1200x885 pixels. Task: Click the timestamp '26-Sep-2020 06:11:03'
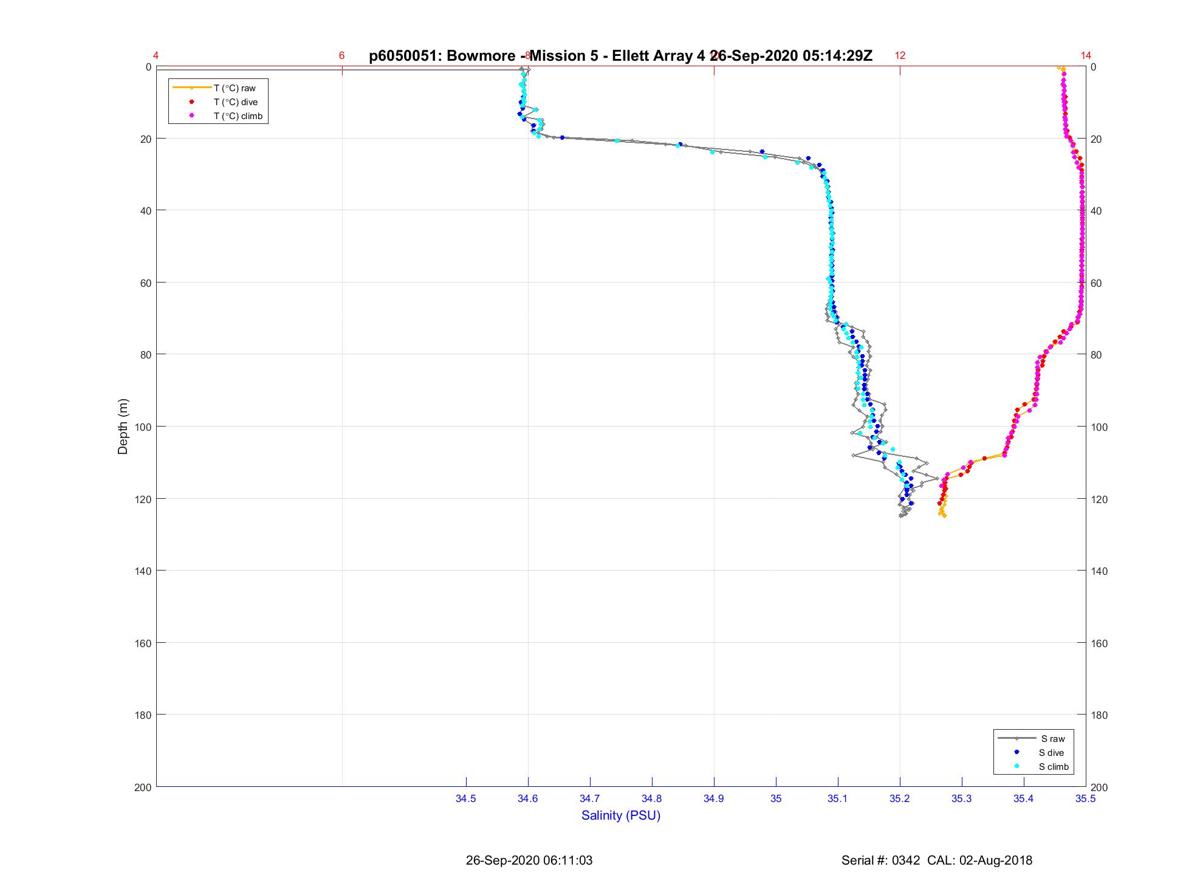point(529,860)
